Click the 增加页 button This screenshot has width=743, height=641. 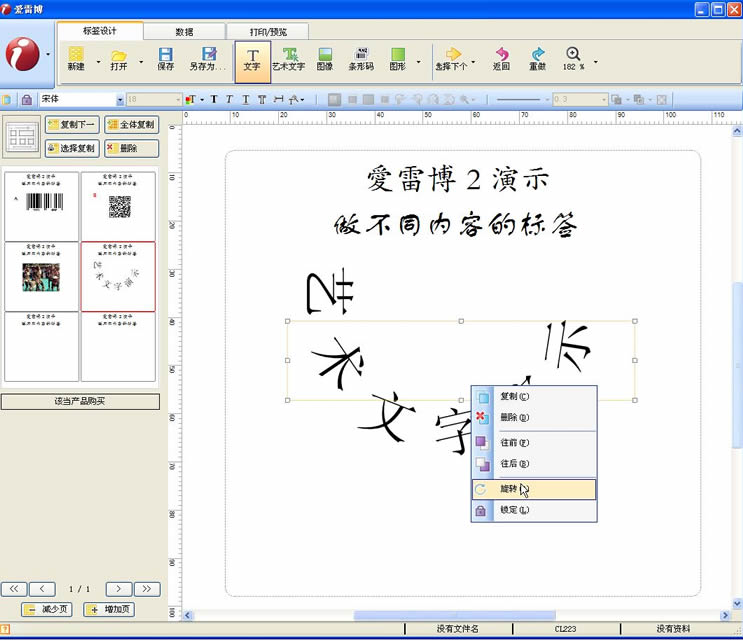[109, 609]
